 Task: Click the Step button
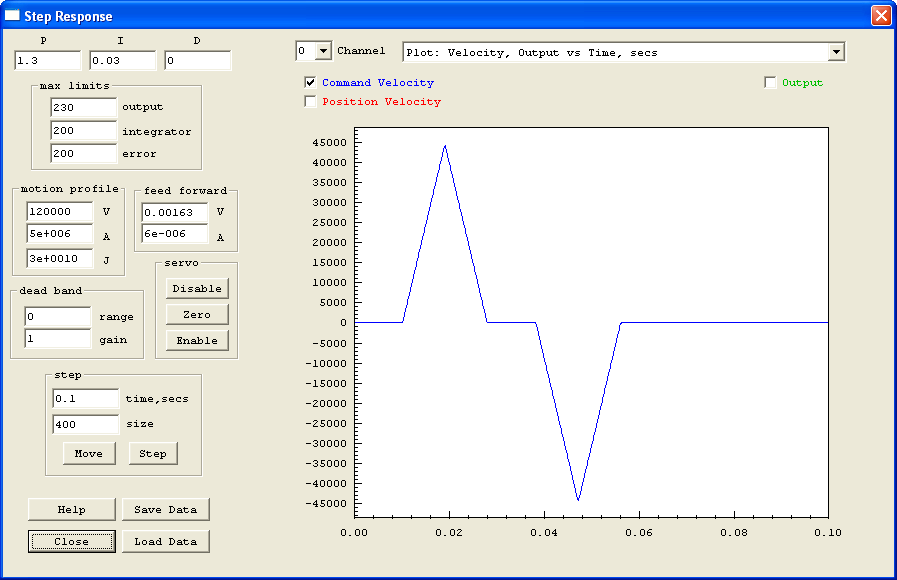153,453
